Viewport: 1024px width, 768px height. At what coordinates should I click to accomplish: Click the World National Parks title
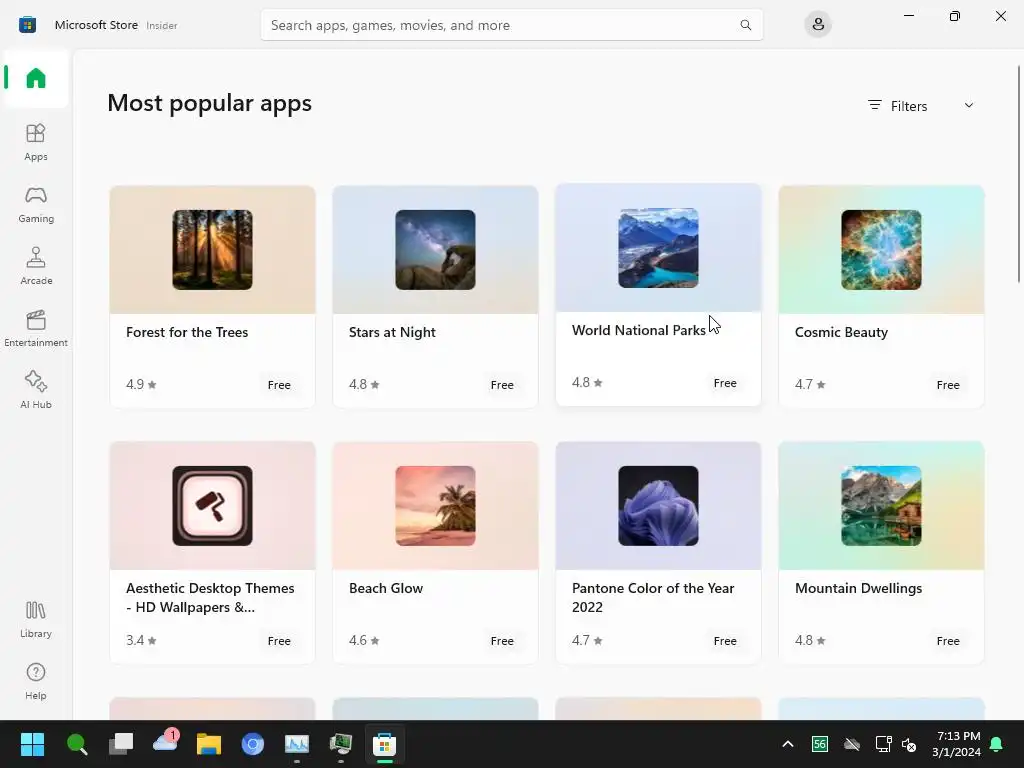click(x=638, y=330)
